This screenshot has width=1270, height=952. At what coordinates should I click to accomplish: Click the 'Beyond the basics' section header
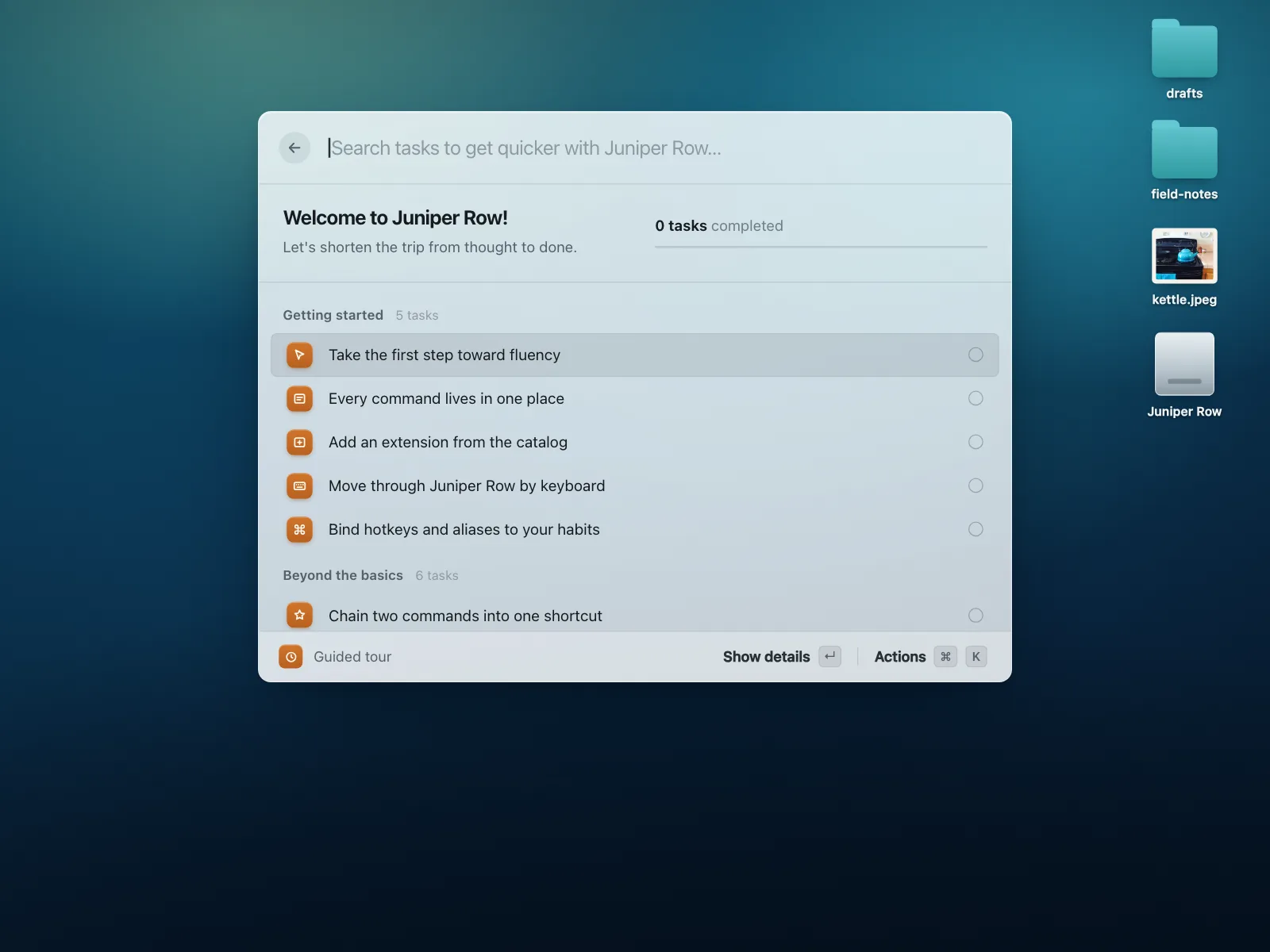pos(343,575)
